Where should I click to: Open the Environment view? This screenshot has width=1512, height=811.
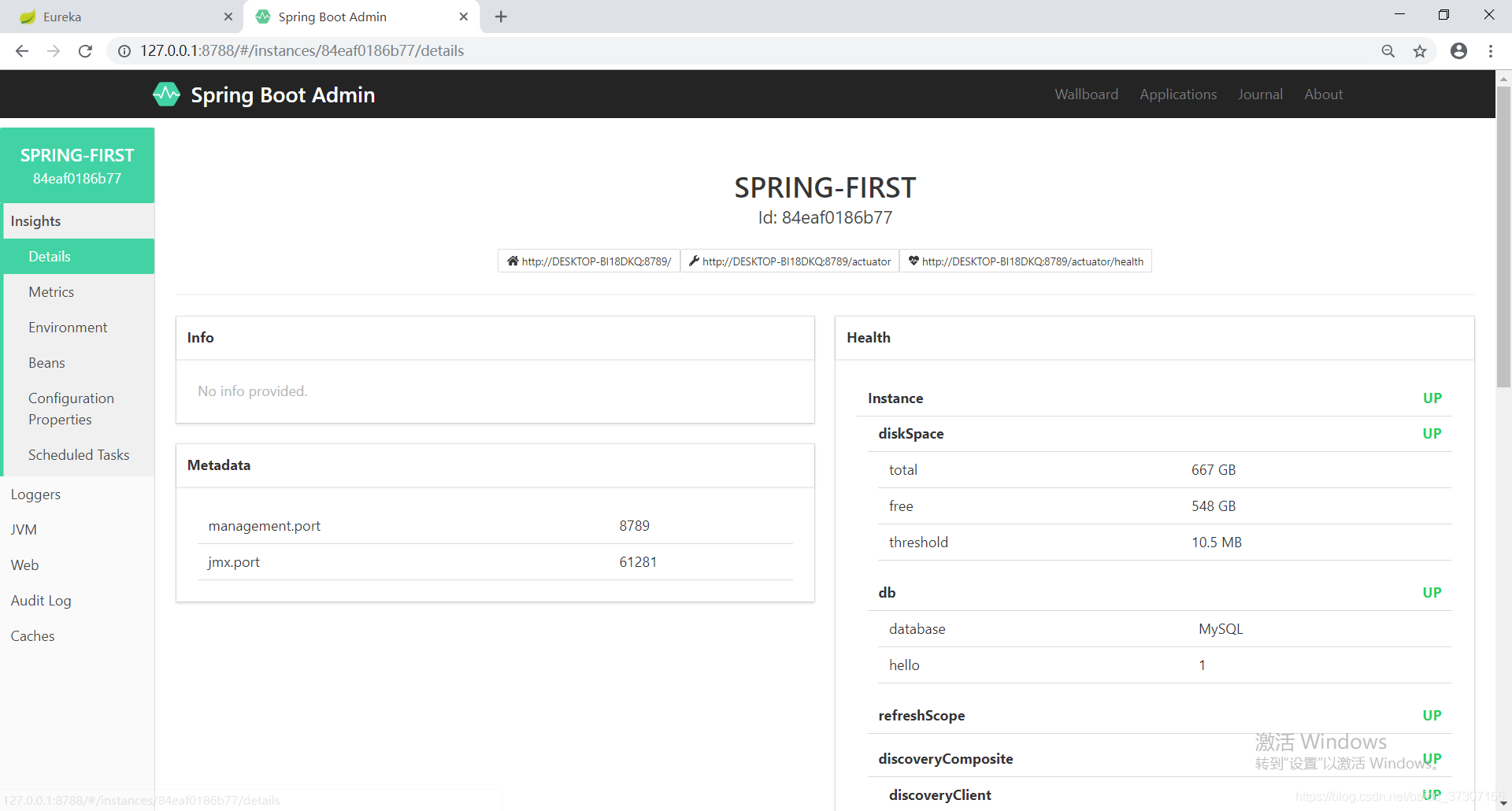pos(79,328)
